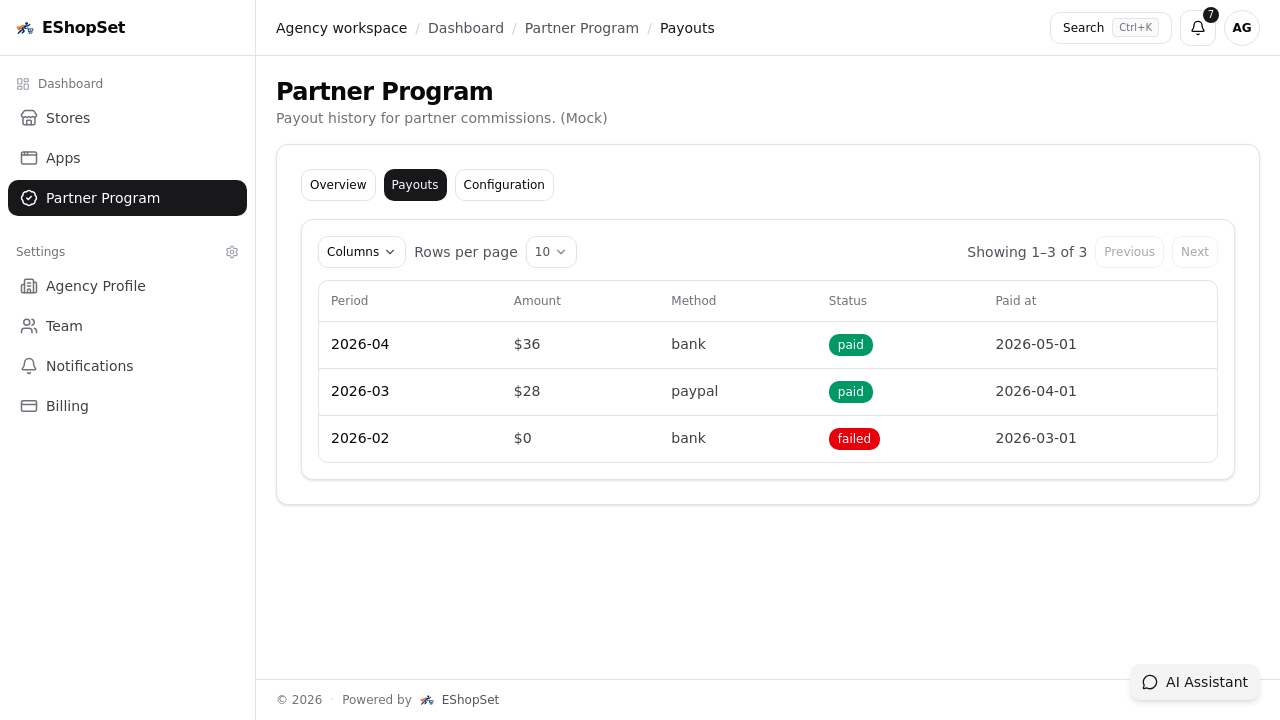
Task: Click the Partner Program badge check icon
Action: click(x=29, y=198)
